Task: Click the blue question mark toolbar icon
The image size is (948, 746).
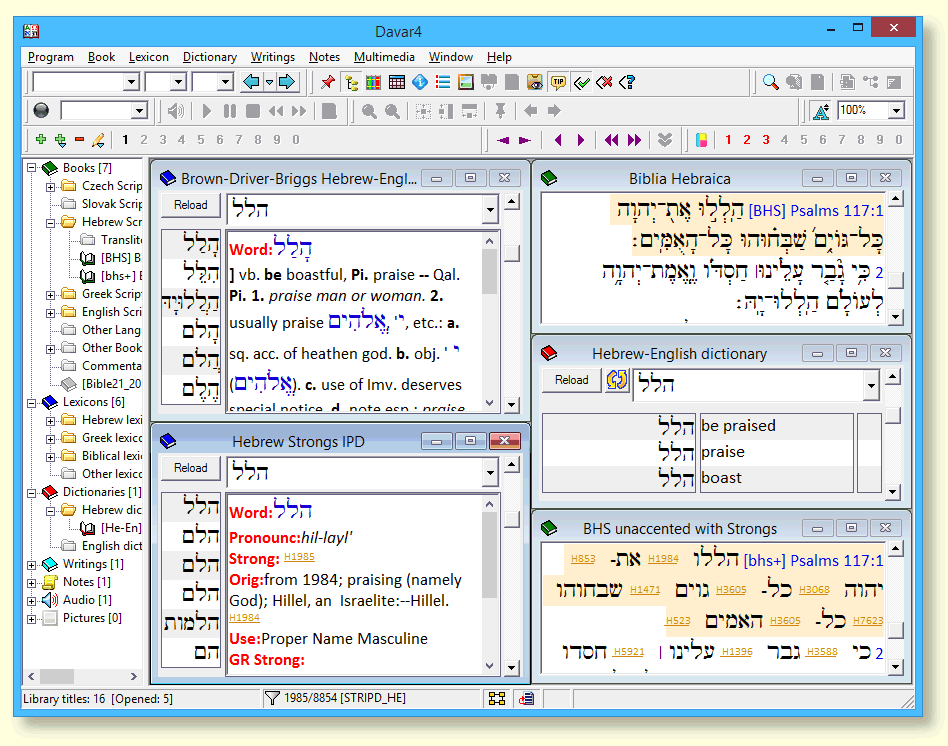Action: (627, 82)
